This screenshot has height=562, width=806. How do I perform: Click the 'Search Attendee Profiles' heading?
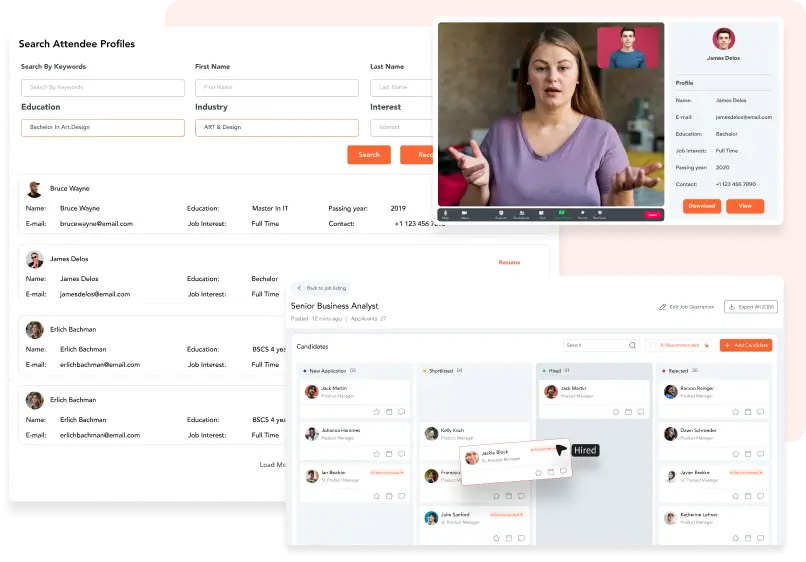click(x=77, y=44)
